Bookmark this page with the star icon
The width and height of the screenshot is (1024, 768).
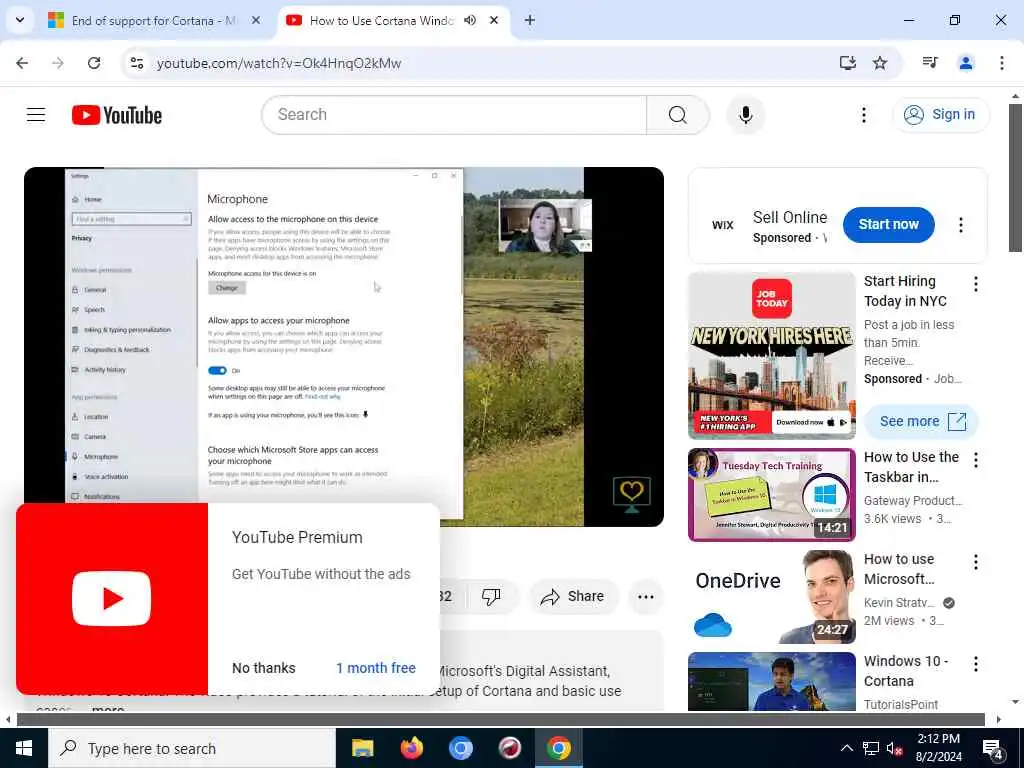880,63
